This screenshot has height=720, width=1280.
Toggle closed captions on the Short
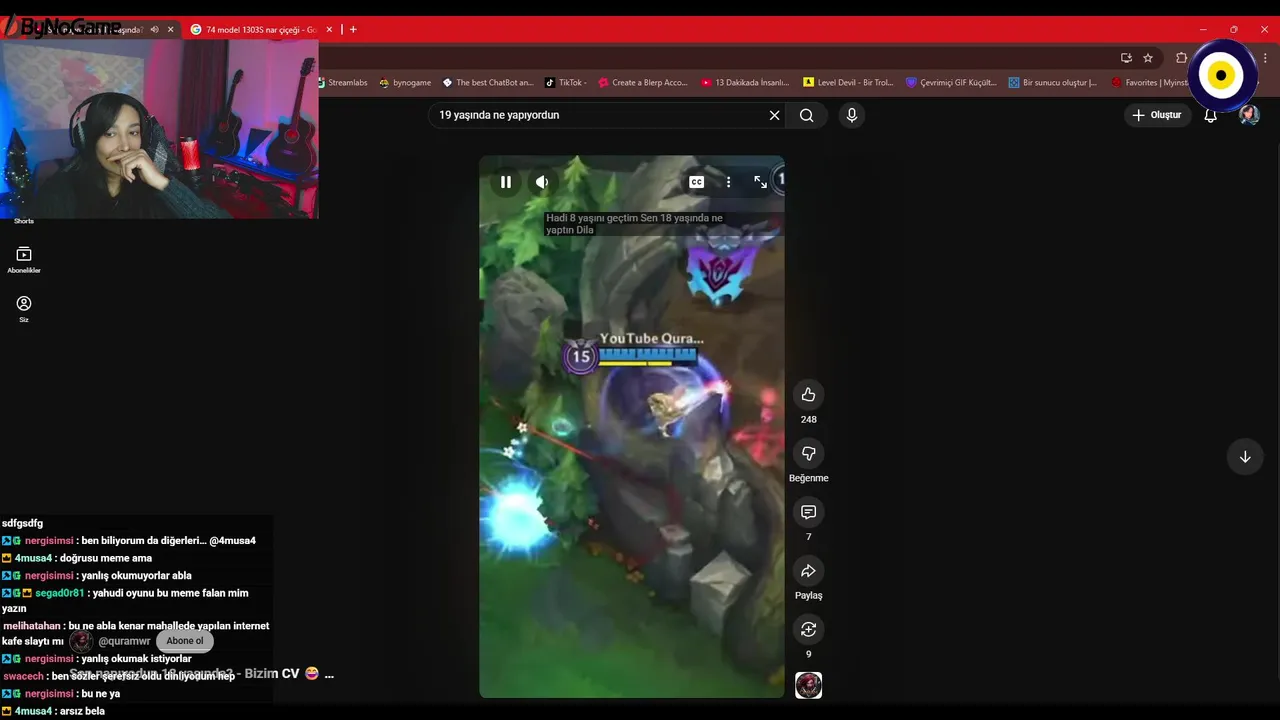697,182
